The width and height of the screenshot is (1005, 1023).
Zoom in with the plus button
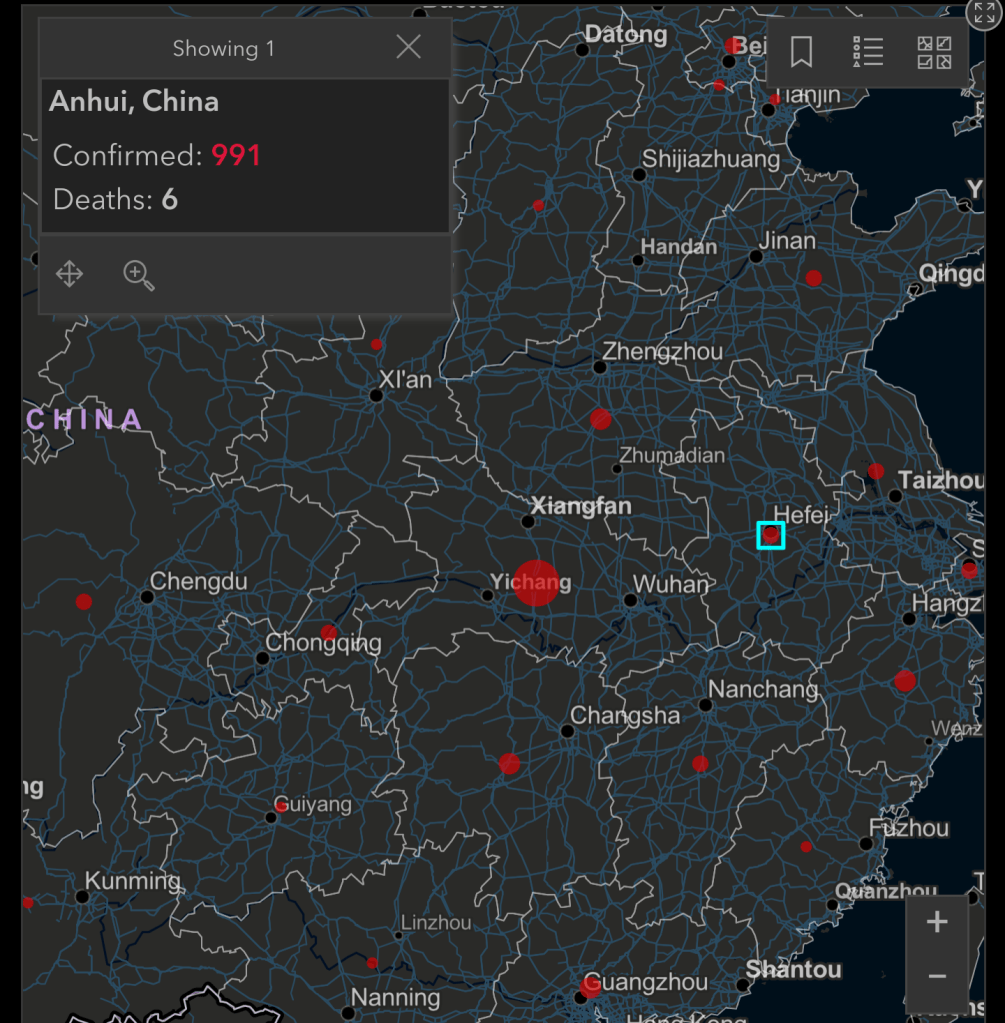936,922
